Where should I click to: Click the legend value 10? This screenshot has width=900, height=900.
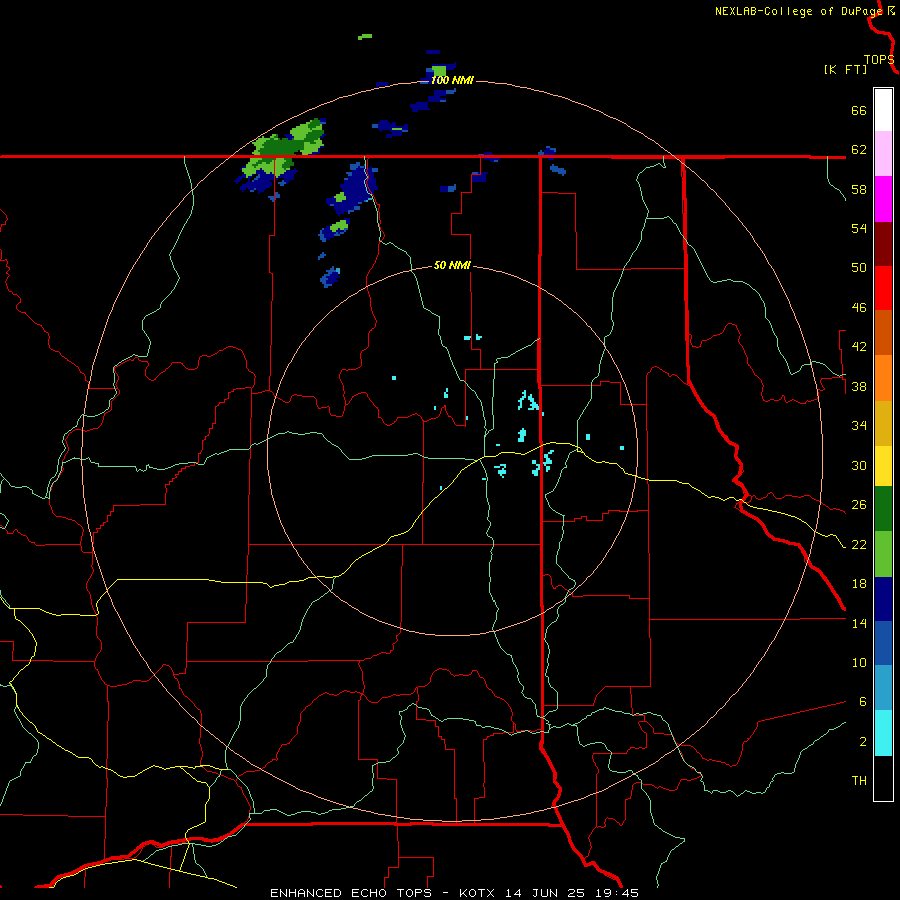[x=859, y=662]
